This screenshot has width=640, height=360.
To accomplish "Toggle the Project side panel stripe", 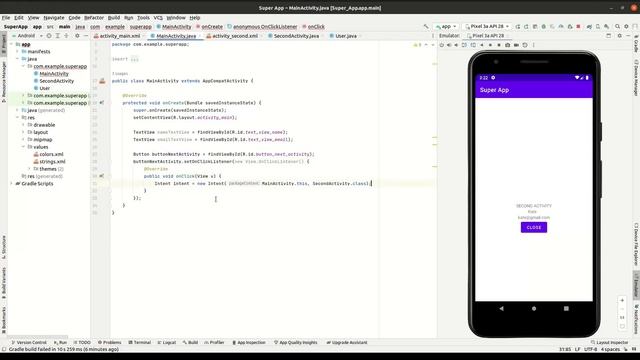I will pos(4,44).
